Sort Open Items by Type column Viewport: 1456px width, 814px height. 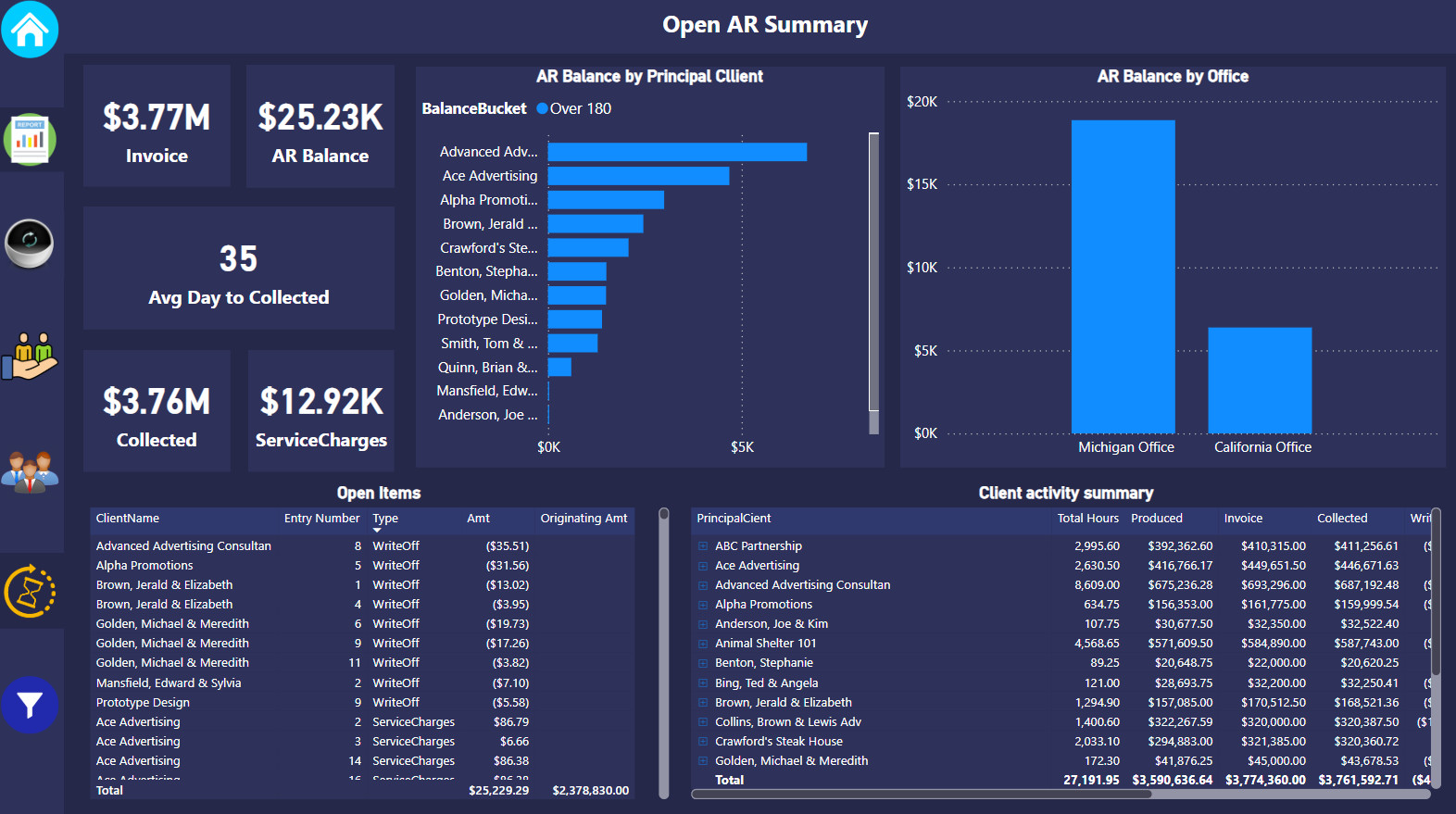(x=385, y=519)
